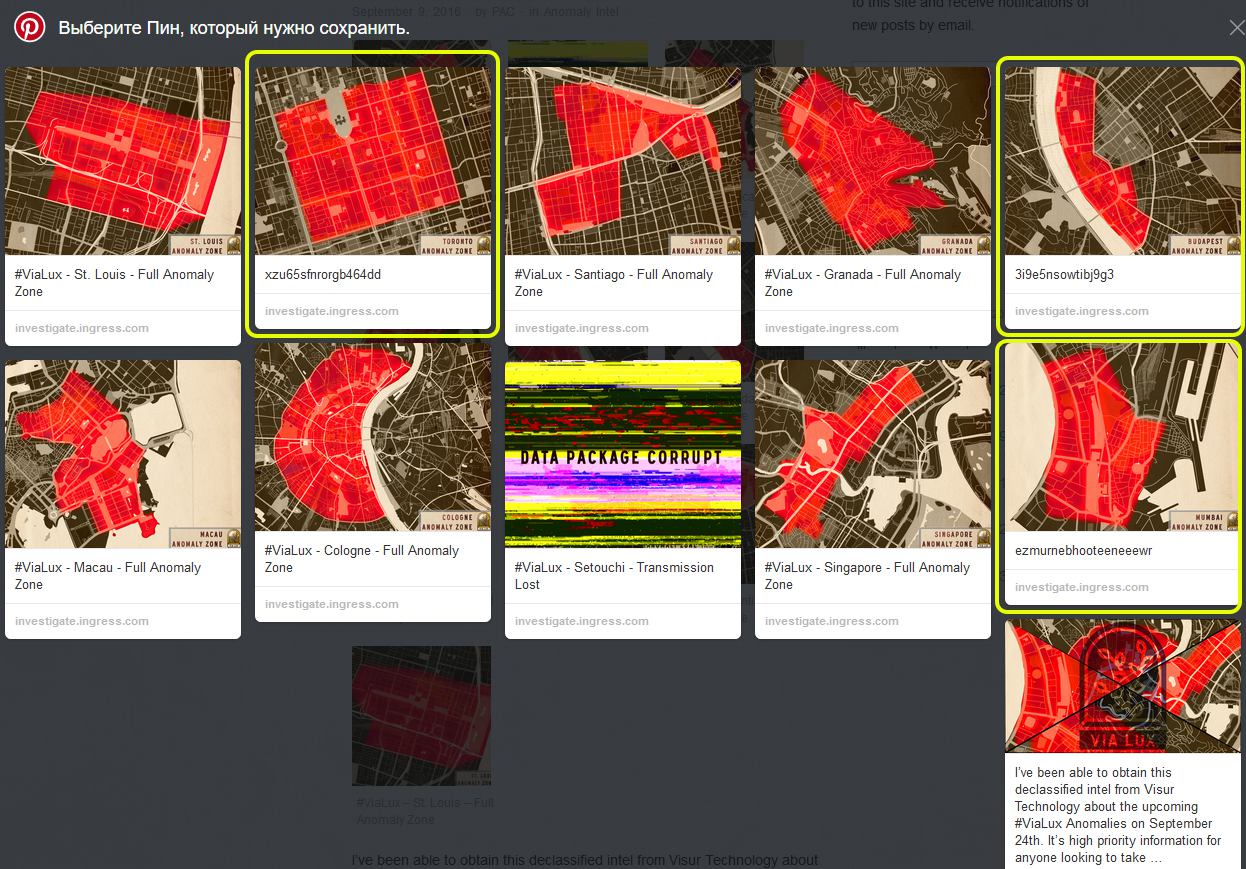Click the '3i9e5nsowtibj9g3' pin caption

(x=1064, y=274)
